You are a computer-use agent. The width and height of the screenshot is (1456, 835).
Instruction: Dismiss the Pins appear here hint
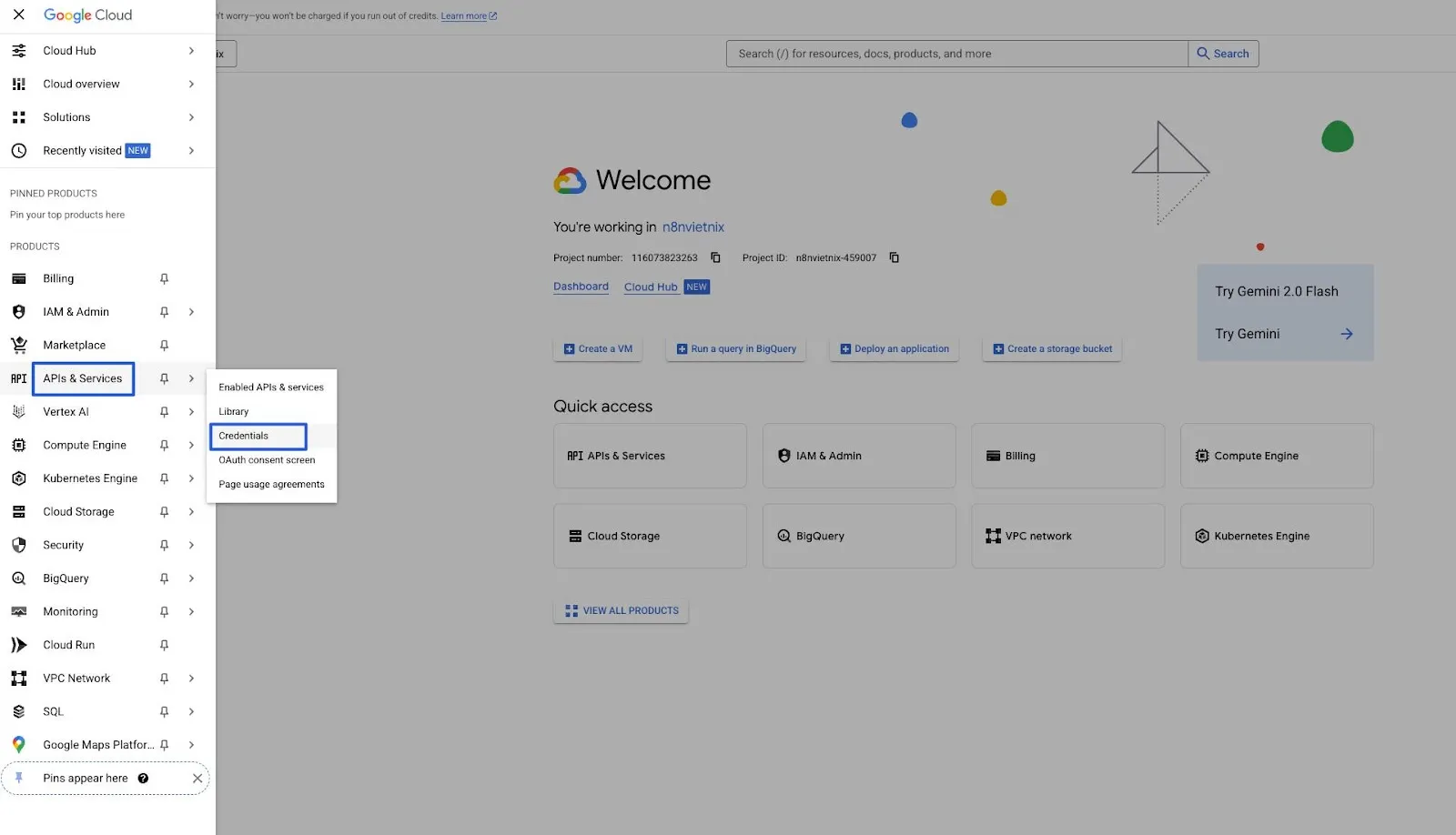197,779
